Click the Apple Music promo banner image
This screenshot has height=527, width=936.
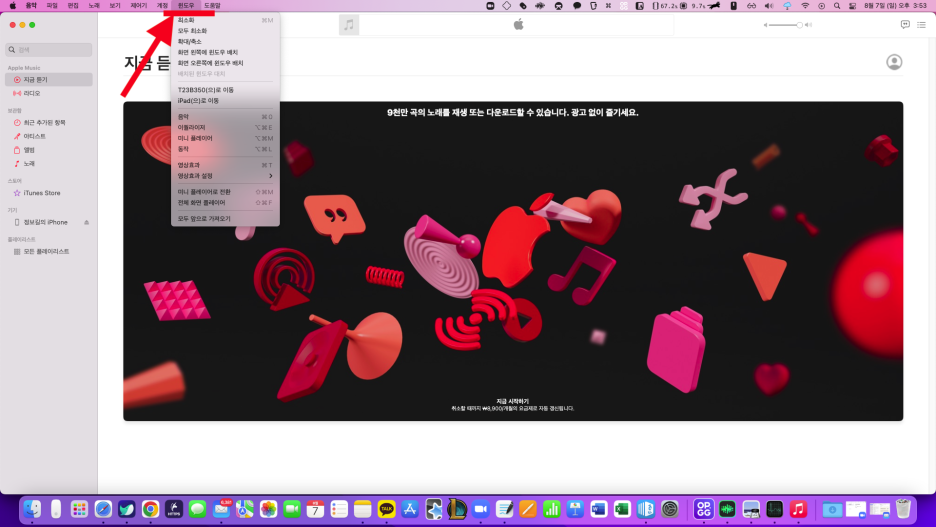513,261
